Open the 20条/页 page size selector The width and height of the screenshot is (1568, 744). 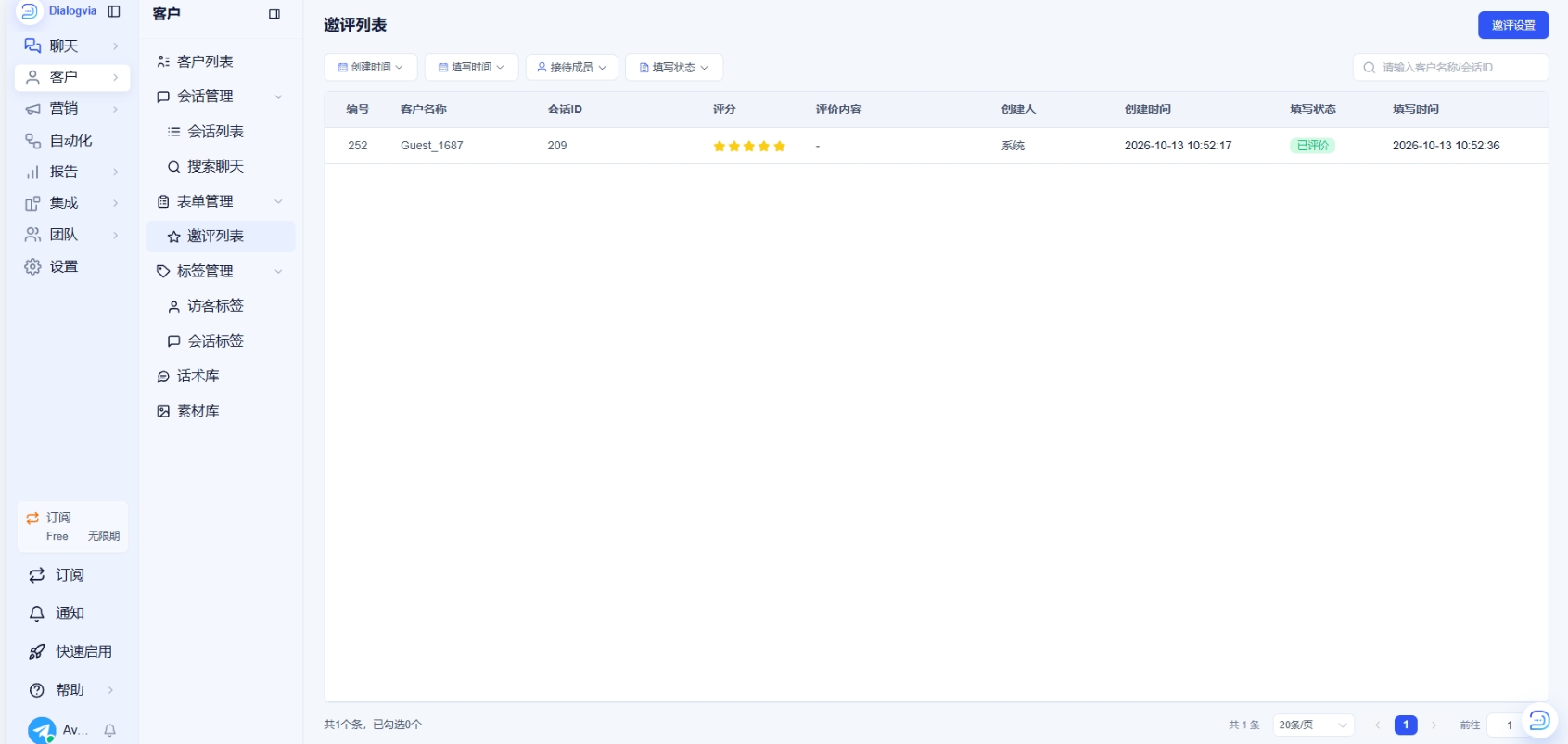pyautogui.click(x=1313, y=725)
